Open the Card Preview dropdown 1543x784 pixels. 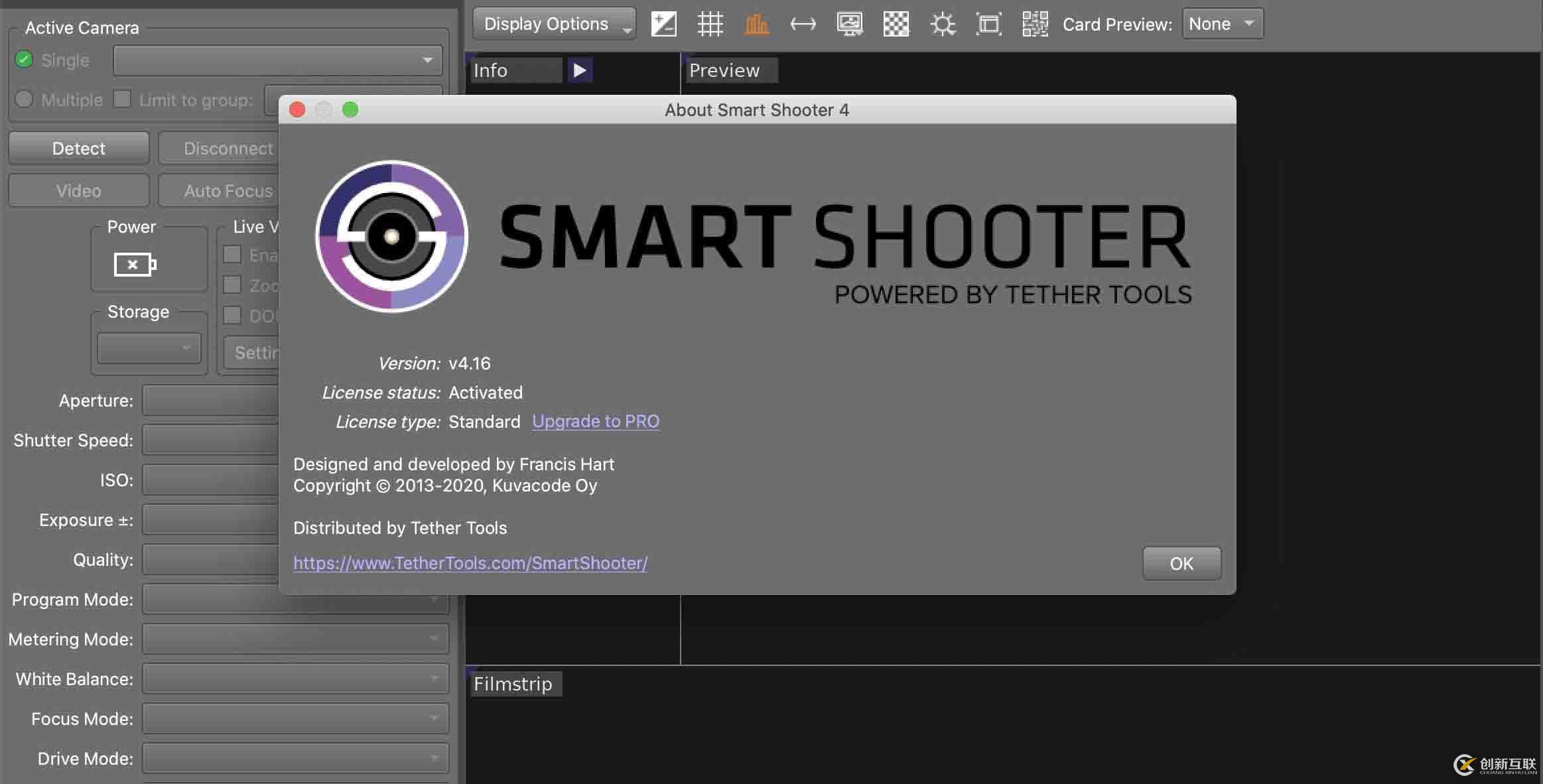pyautogui.click(x=1220, y=22)
